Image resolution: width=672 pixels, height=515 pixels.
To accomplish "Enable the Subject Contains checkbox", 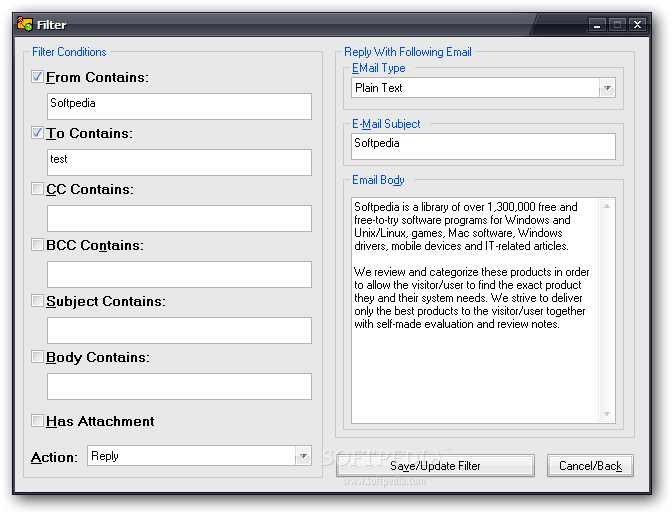I will [x=37, y=301].
